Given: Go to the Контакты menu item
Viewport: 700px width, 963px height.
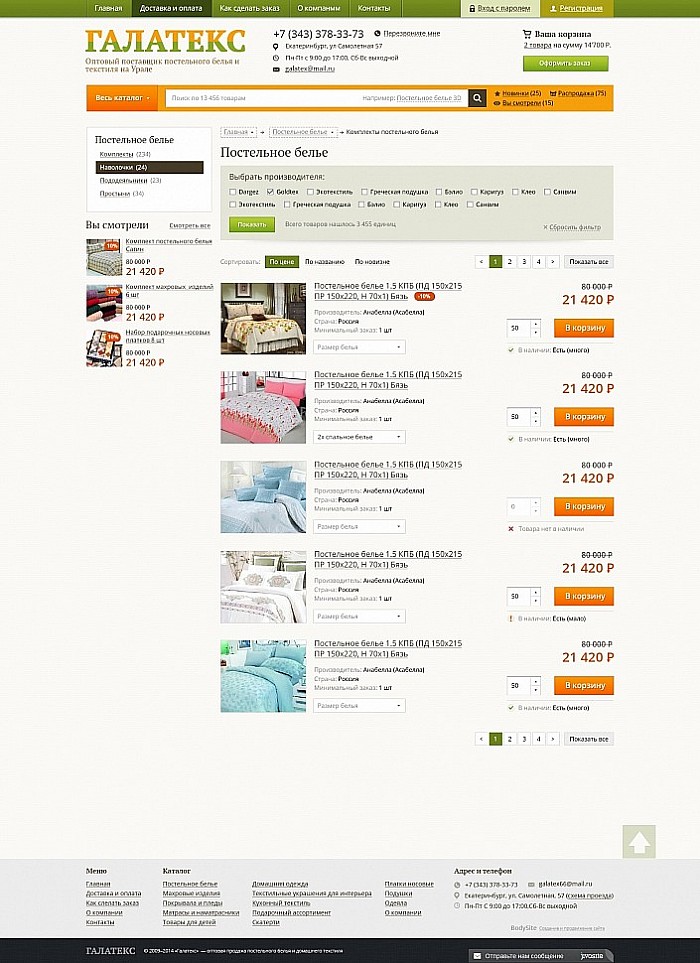Looking at the screenshot, I should [x=374, y=9].
